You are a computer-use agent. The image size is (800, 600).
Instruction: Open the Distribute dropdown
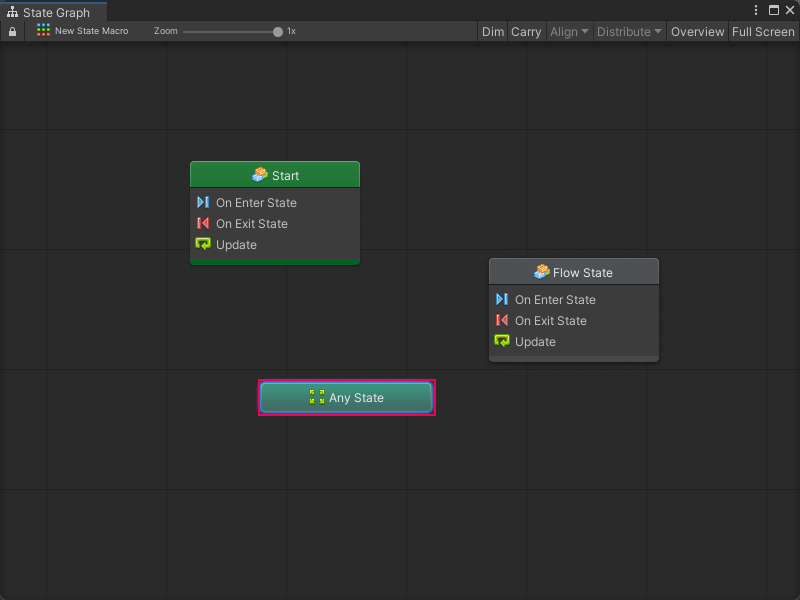pos(629,31)
